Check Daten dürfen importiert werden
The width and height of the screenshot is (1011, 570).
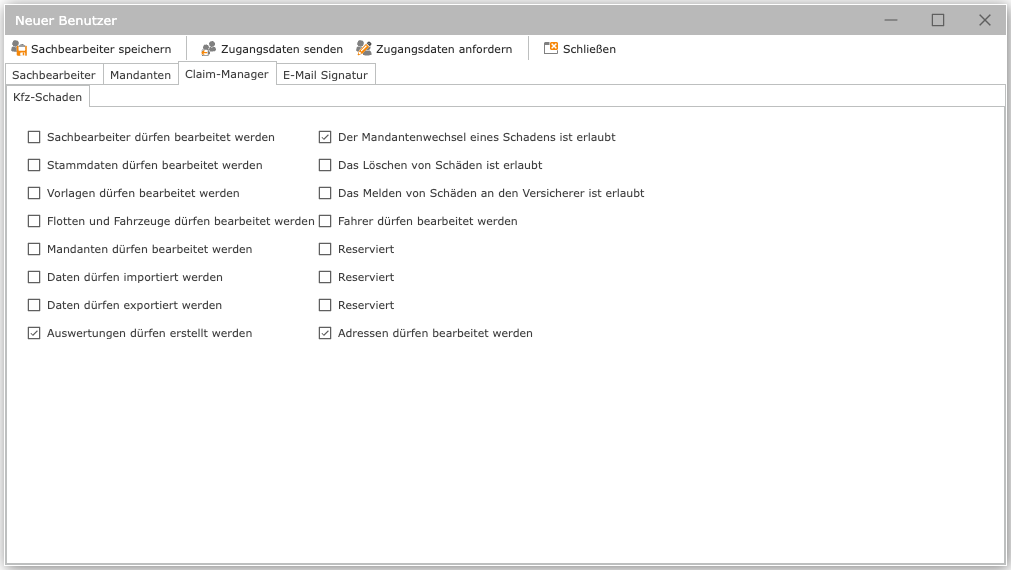pos(34,277)
